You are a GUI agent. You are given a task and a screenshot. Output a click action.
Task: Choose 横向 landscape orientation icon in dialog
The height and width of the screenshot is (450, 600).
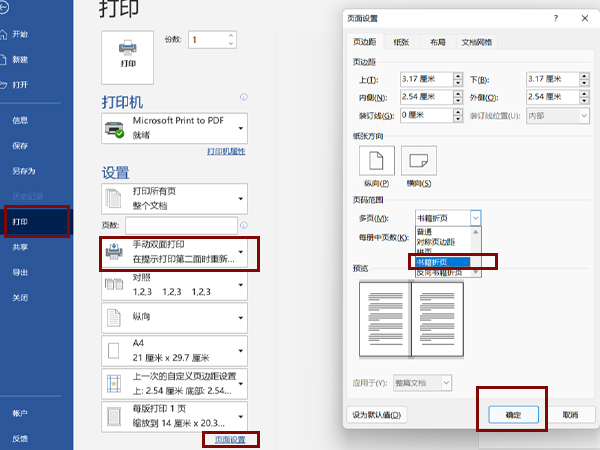pyautogui.click(x=419, y=162)
